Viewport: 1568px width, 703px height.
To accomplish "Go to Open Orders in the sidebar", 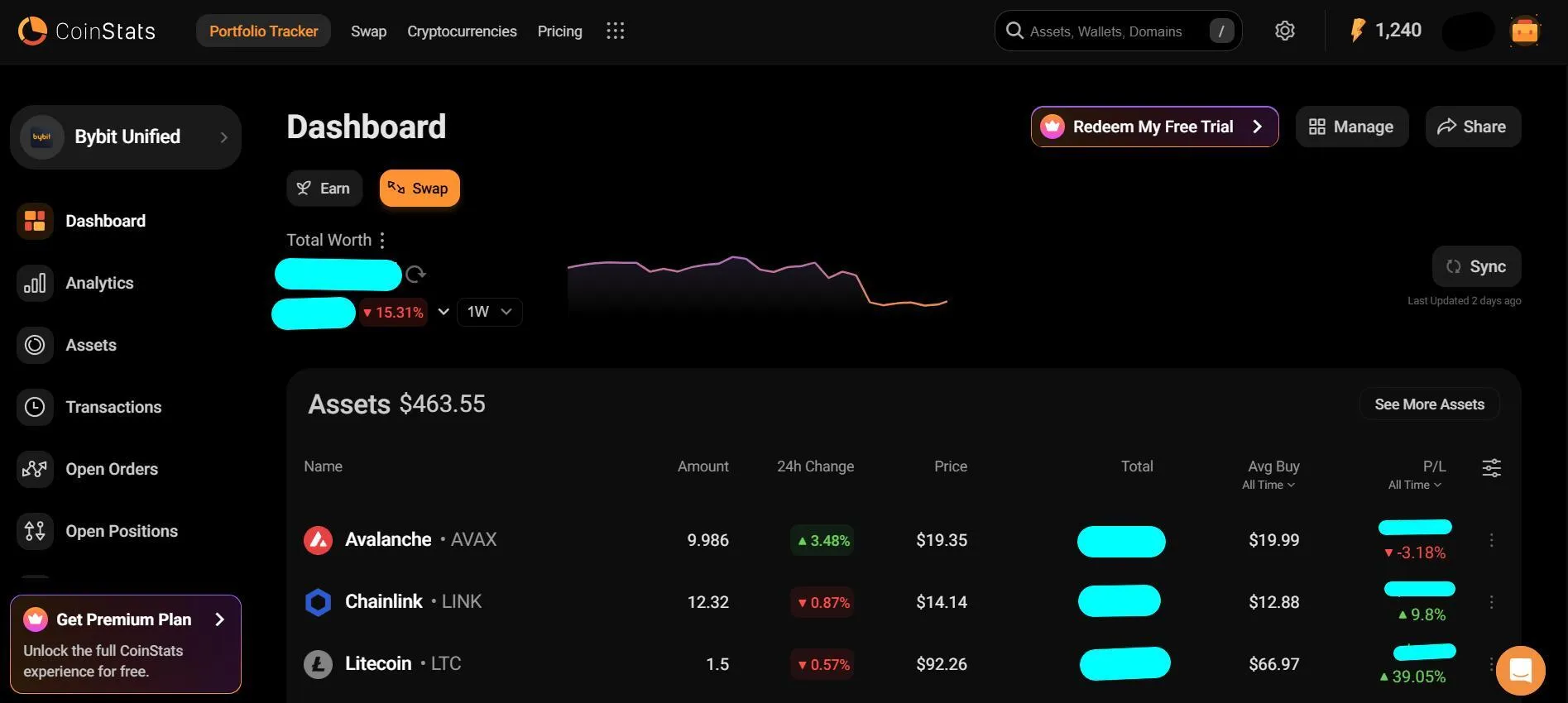I will (112, 469).
